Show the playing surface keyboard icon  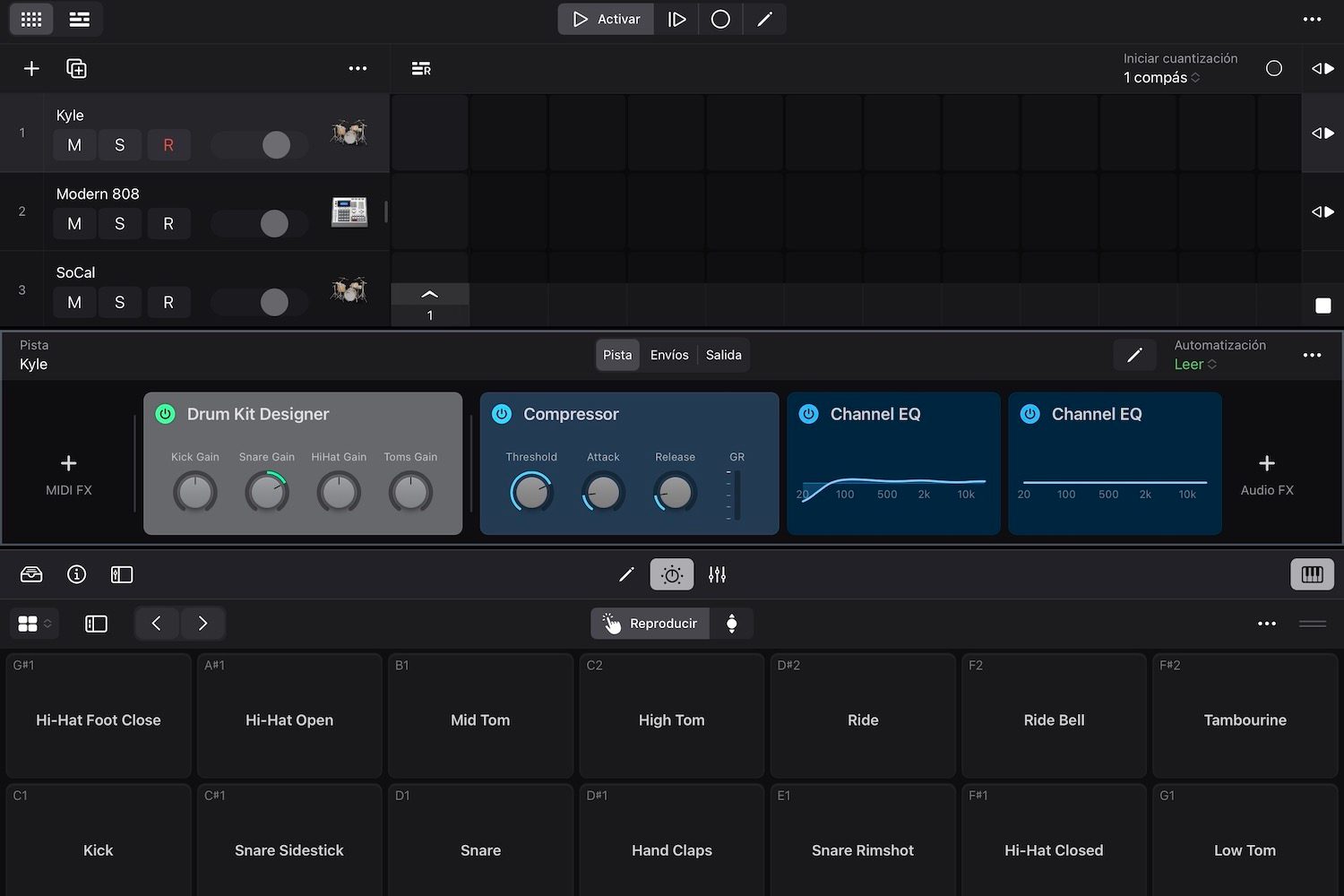point(1312,574)
